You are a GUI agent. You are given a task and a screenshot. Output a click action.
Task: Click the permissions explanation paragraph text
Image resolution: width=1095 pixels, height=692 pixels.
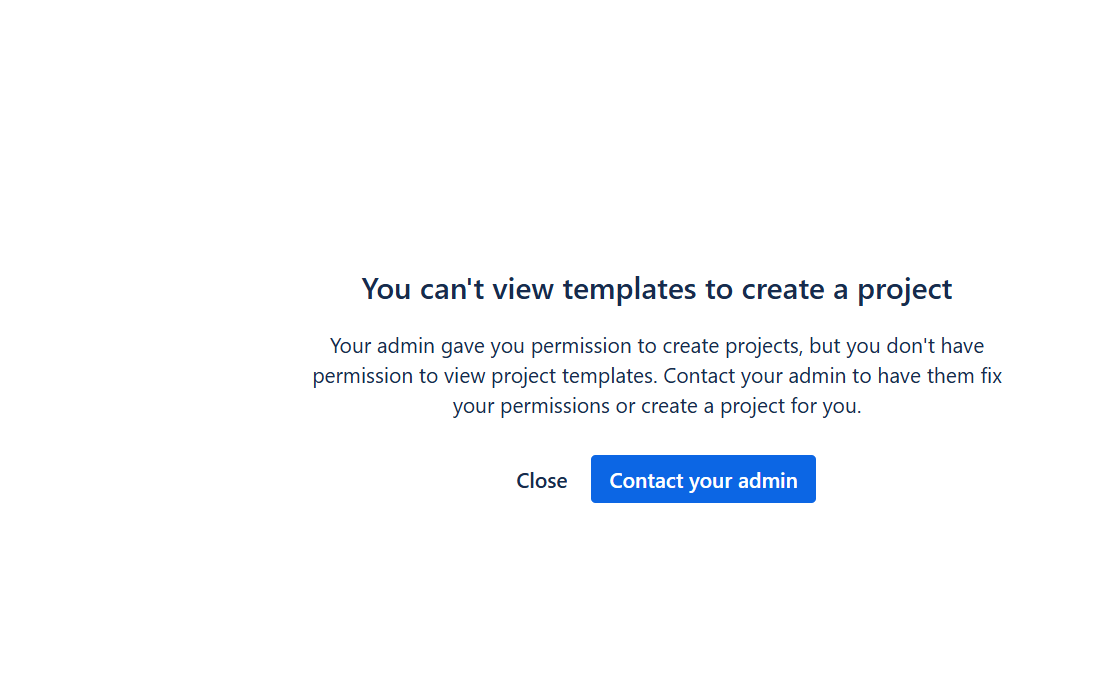click(x=656, y=376)
